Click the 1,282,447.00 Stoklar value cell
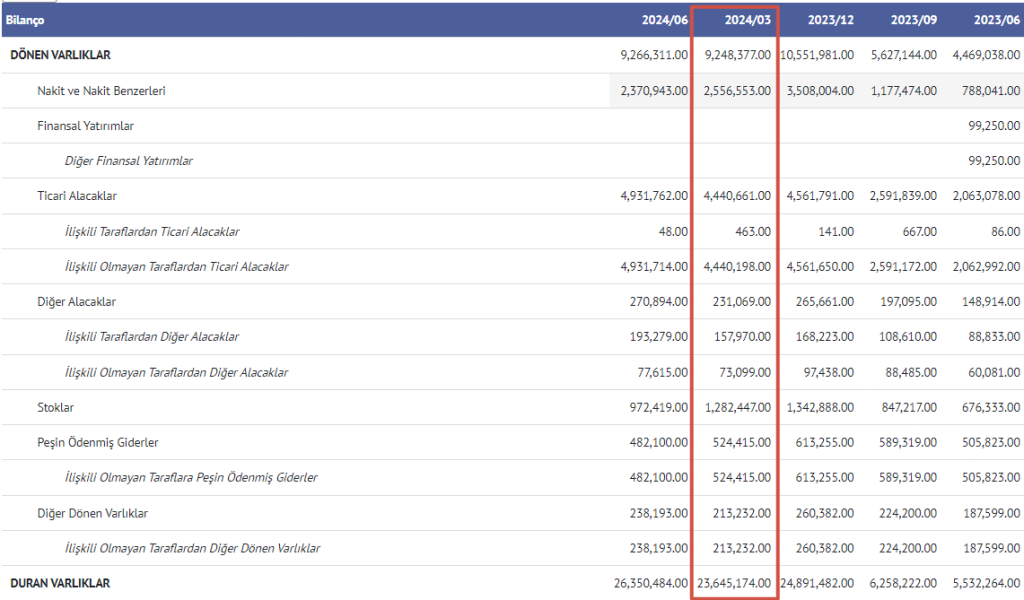 coord(738,408)
